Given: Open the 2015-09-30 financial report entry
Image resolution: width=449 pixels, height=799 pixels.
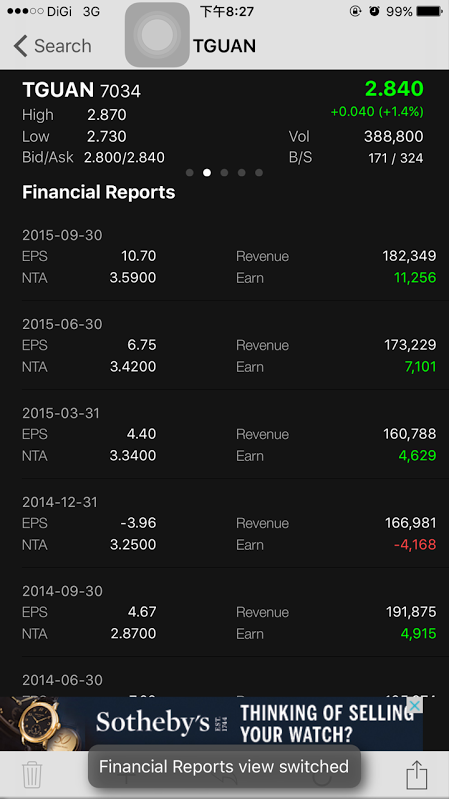Looking at the screenshot, I should 229,257.
